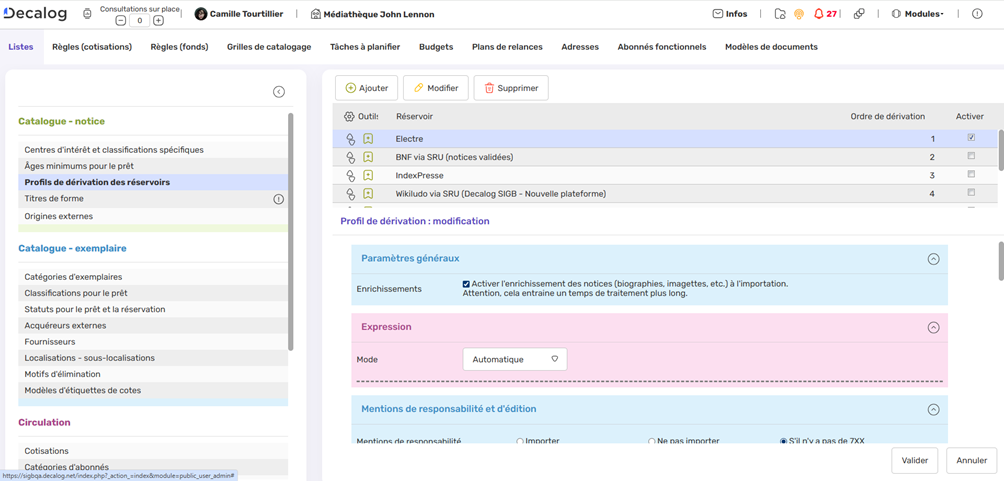Increase on-site consultations with plus button

158,20
